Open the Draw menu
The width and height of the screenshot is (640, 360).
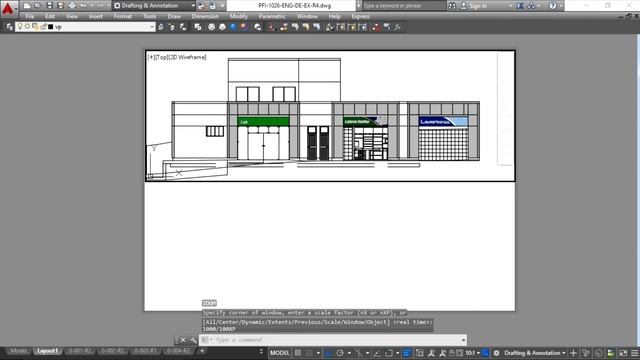(x=174, y=16)
